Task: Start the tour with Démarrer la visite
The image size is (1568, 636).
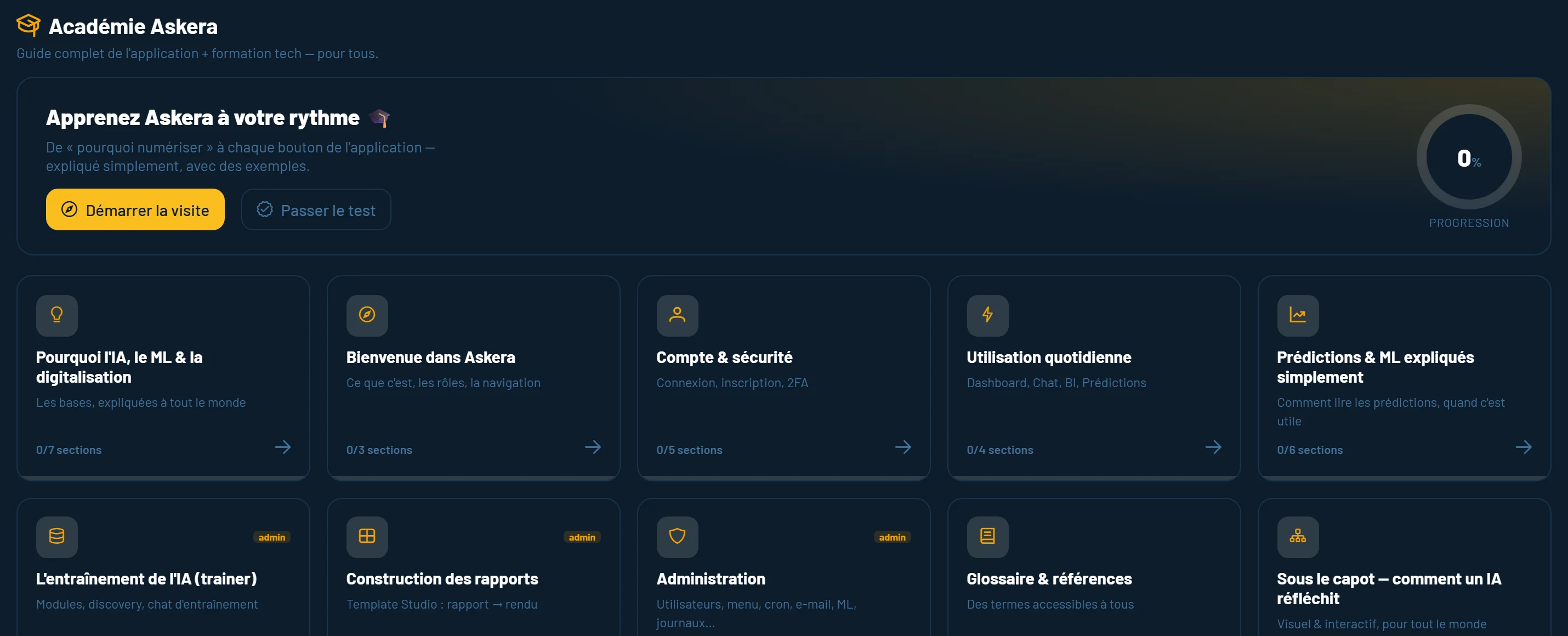Action: 135,209
